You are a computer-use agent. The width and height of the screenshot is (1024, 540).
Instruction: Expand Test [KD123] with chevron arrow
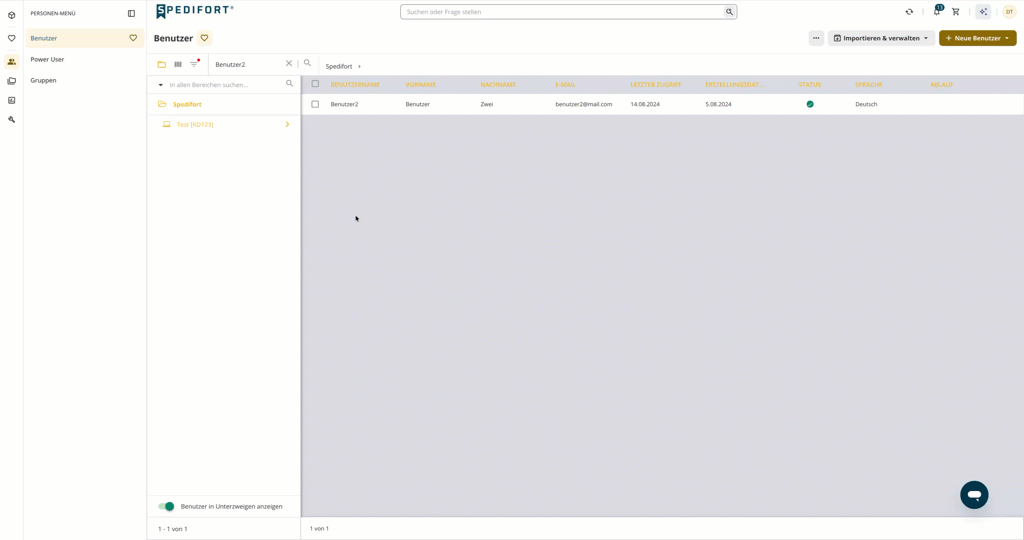click(x=287, y=124)
